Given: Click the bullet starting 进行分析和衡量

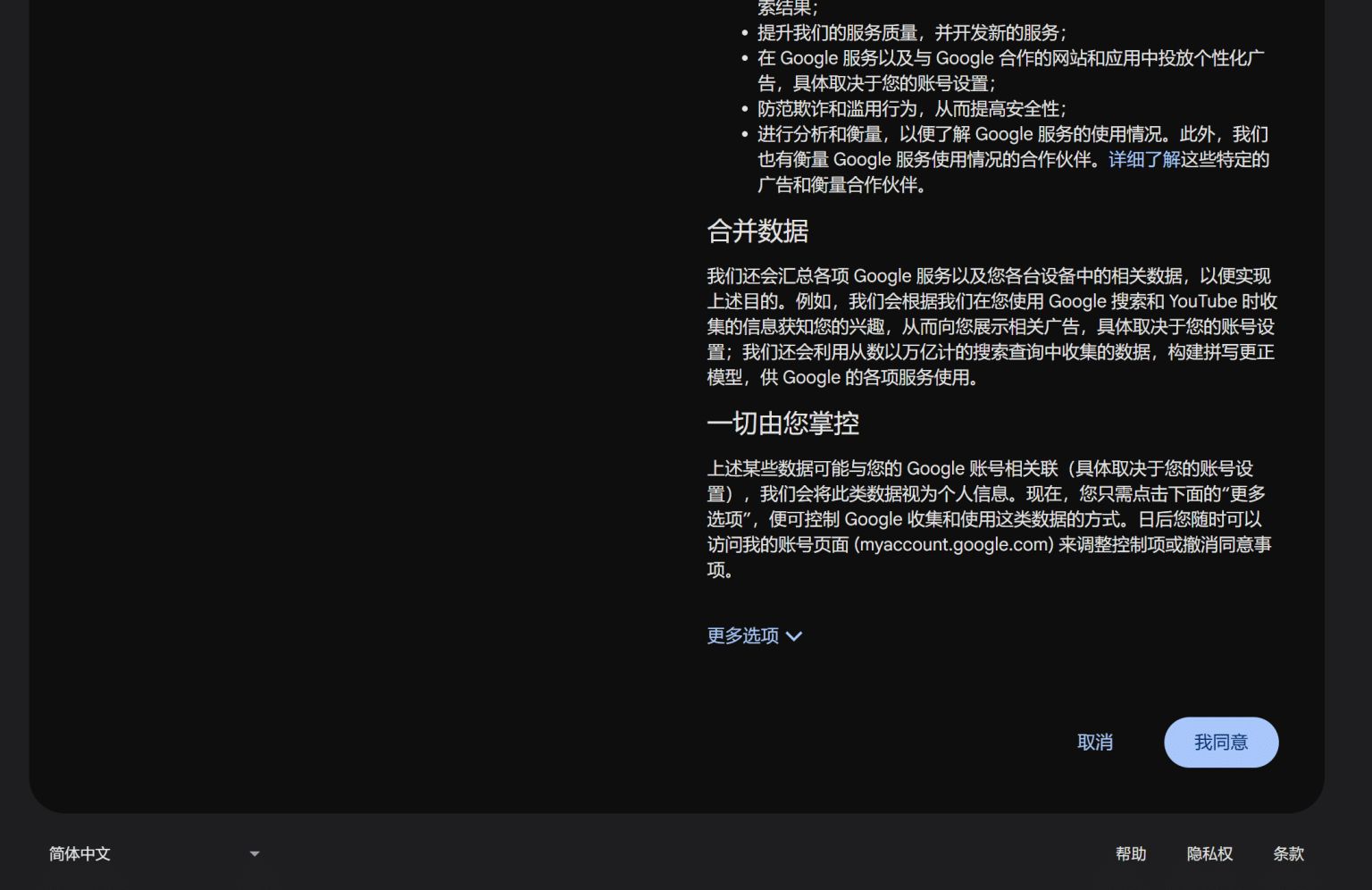Looking at the screenshot, I should coord(1013,159).
